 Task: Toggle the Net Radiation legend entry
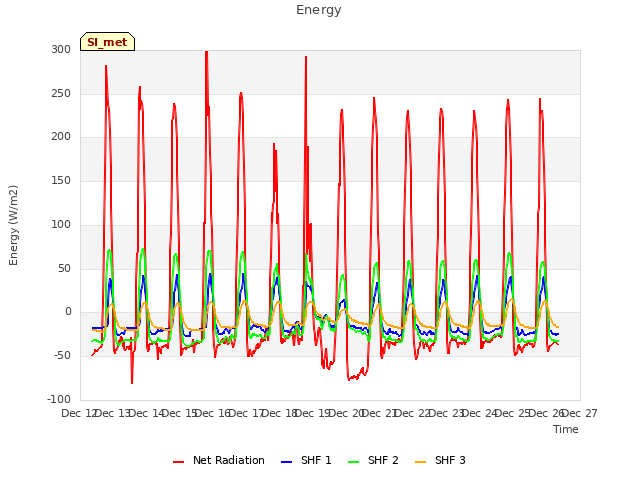219,460
